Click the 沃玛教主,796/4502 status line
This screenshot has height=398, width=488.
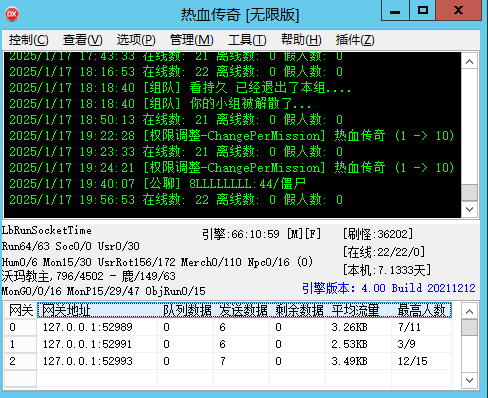[89, 276]
